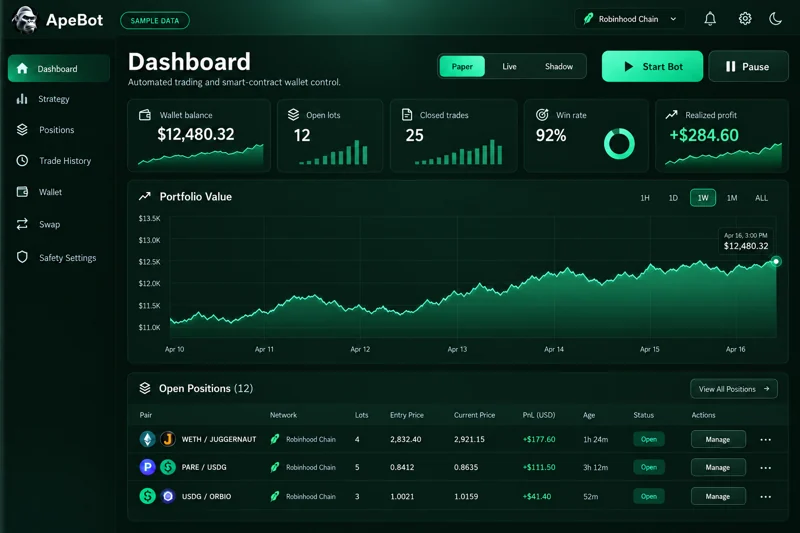Set chart range to 1D
800x533 pixels.
(x=673, y=198)
